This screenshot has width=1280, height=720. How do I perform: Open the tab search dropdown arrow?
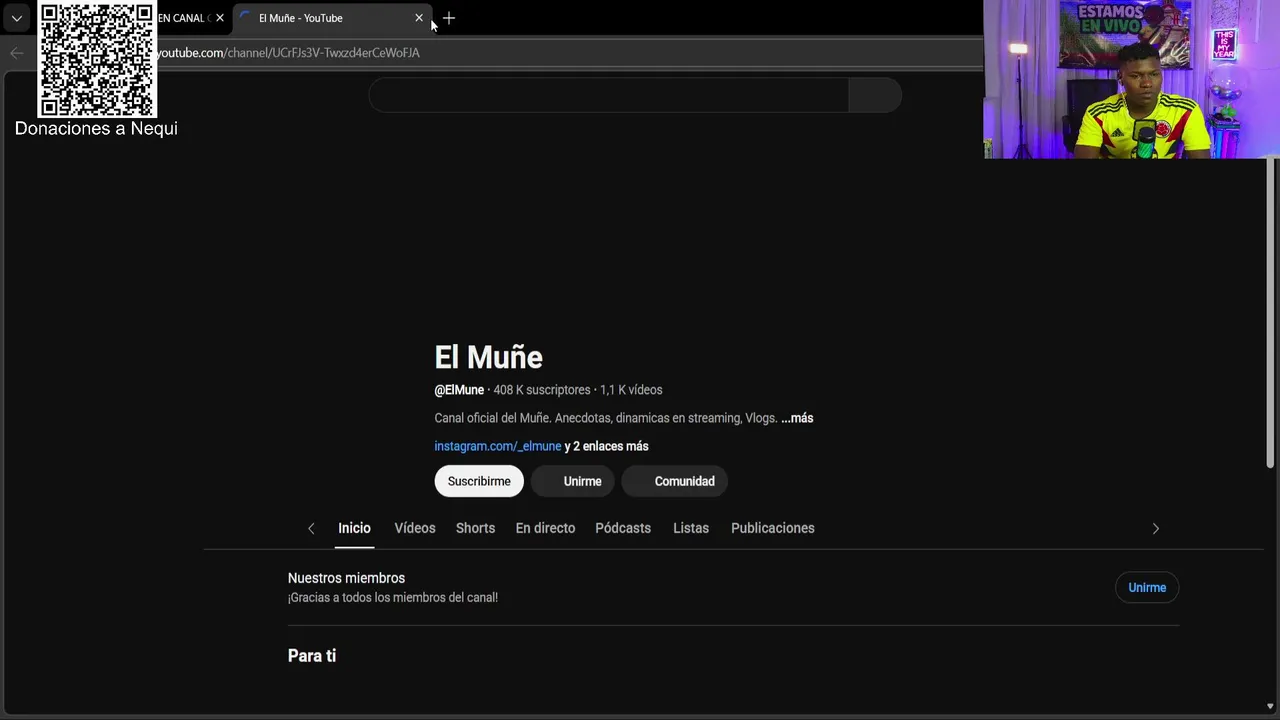(x=16, y=18)
